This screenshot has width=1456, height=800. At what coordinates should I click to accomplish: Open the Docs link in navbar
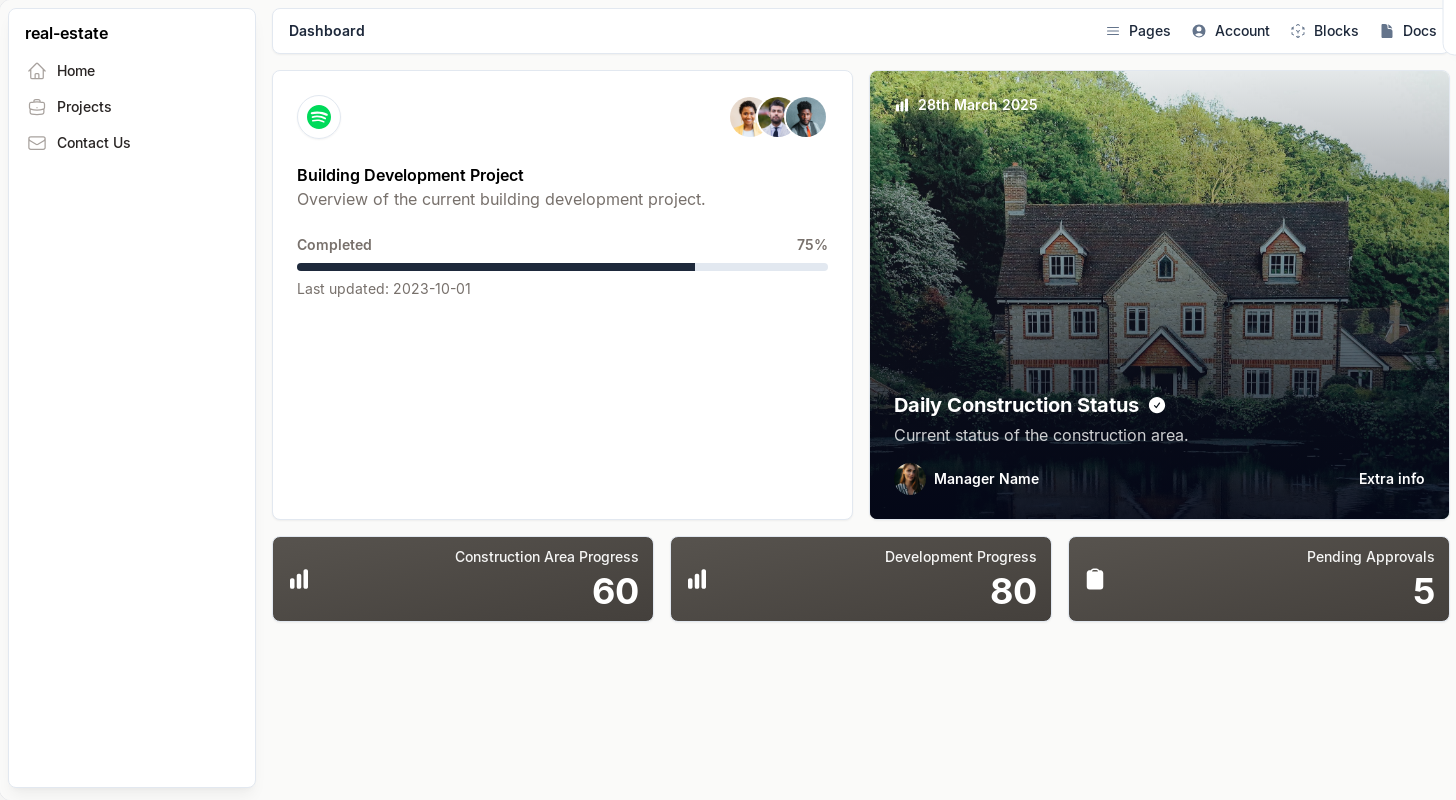pos(1408,31)
